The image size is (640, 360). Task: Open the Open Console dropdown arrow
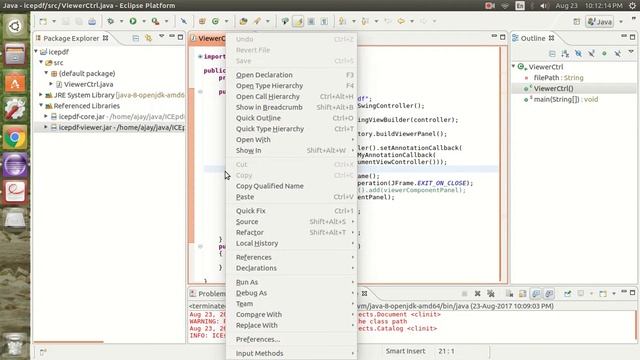tap(614, 294)
